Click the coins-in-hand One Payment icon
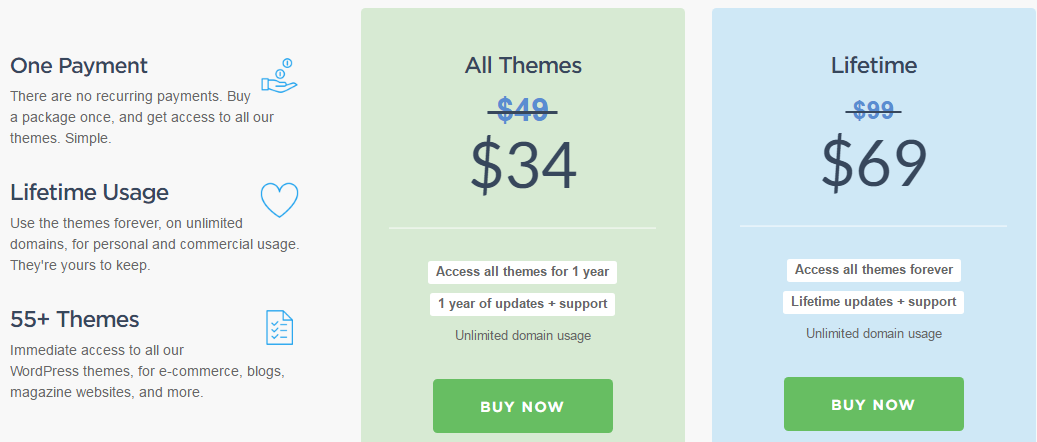This screenshot has height=442, width=1037. 279,75
